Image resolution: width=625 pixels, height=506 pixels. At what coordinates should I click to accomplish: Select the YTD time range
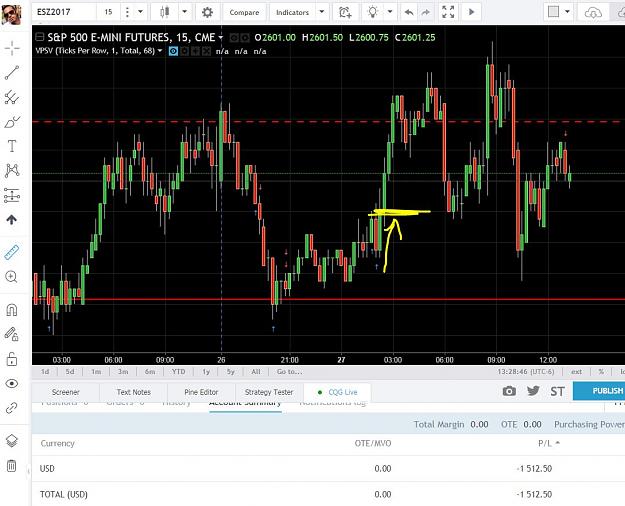tap(178, 372)
